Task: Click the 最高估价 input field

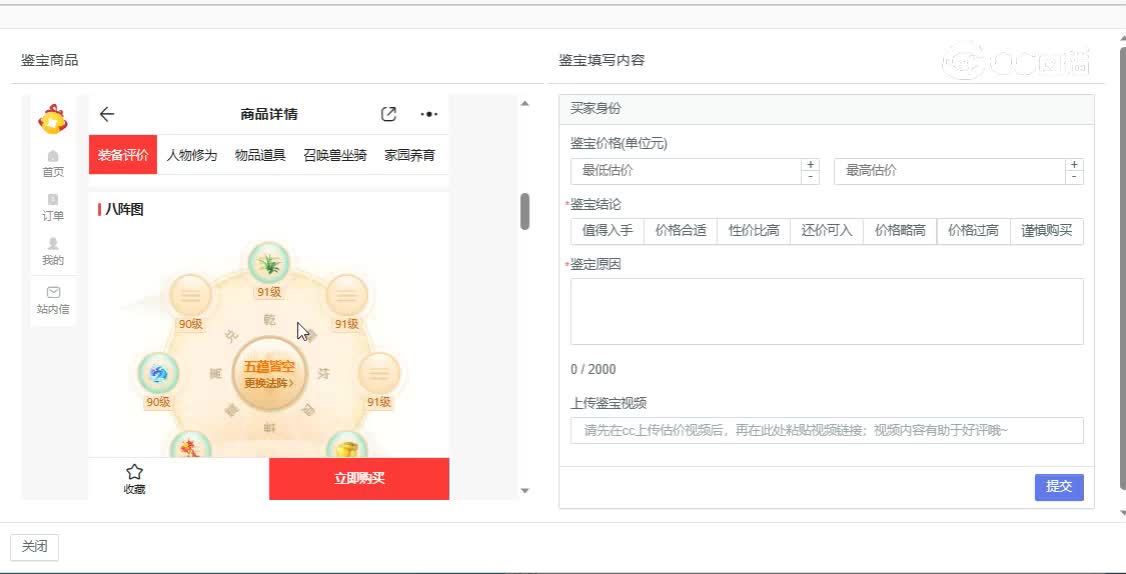Action: 949,171
